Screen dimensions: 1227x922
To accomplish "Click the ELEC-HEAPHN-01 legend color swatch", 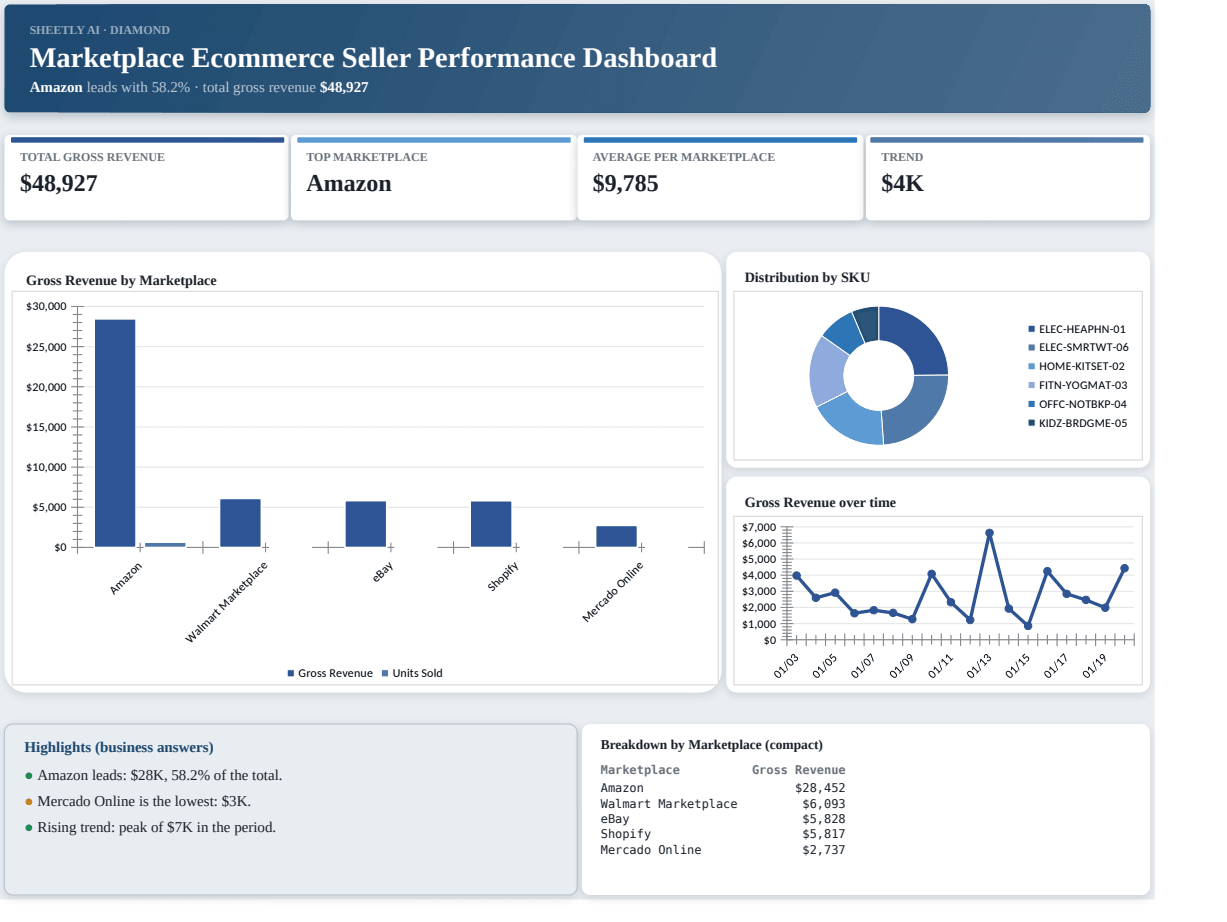I will (x=1032, y=328).
